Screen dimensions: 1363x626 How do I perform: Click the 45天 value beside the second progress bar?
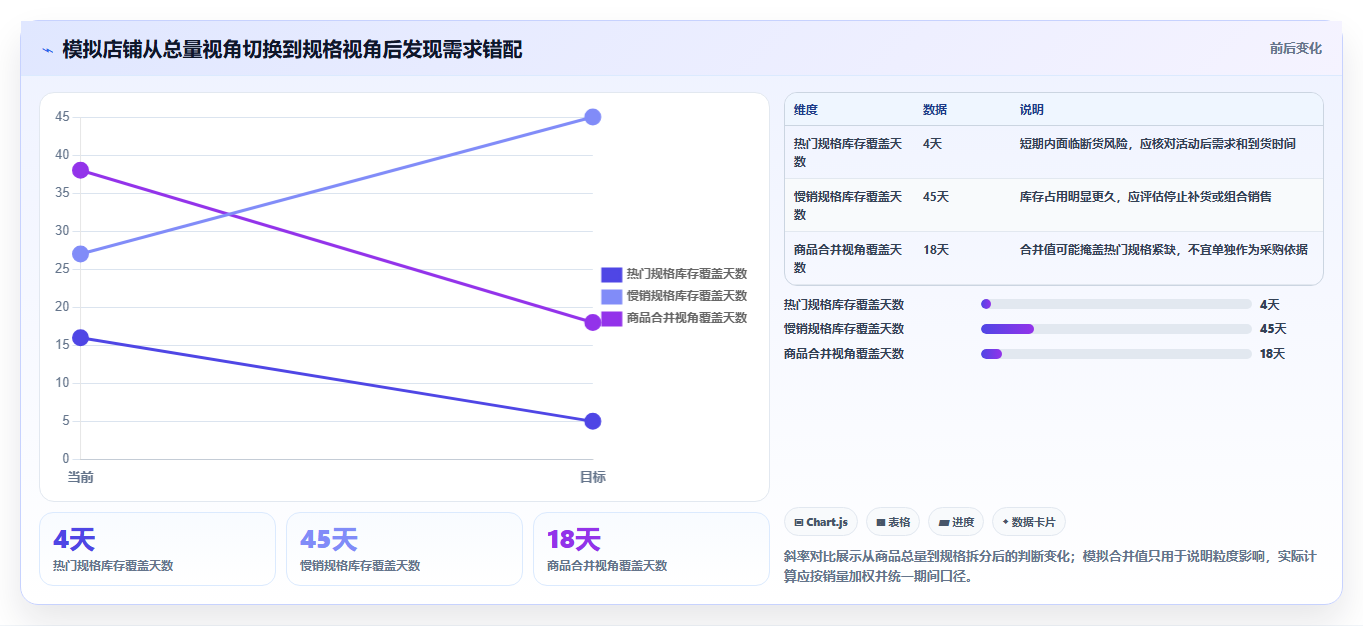(x=1273, y=329)
